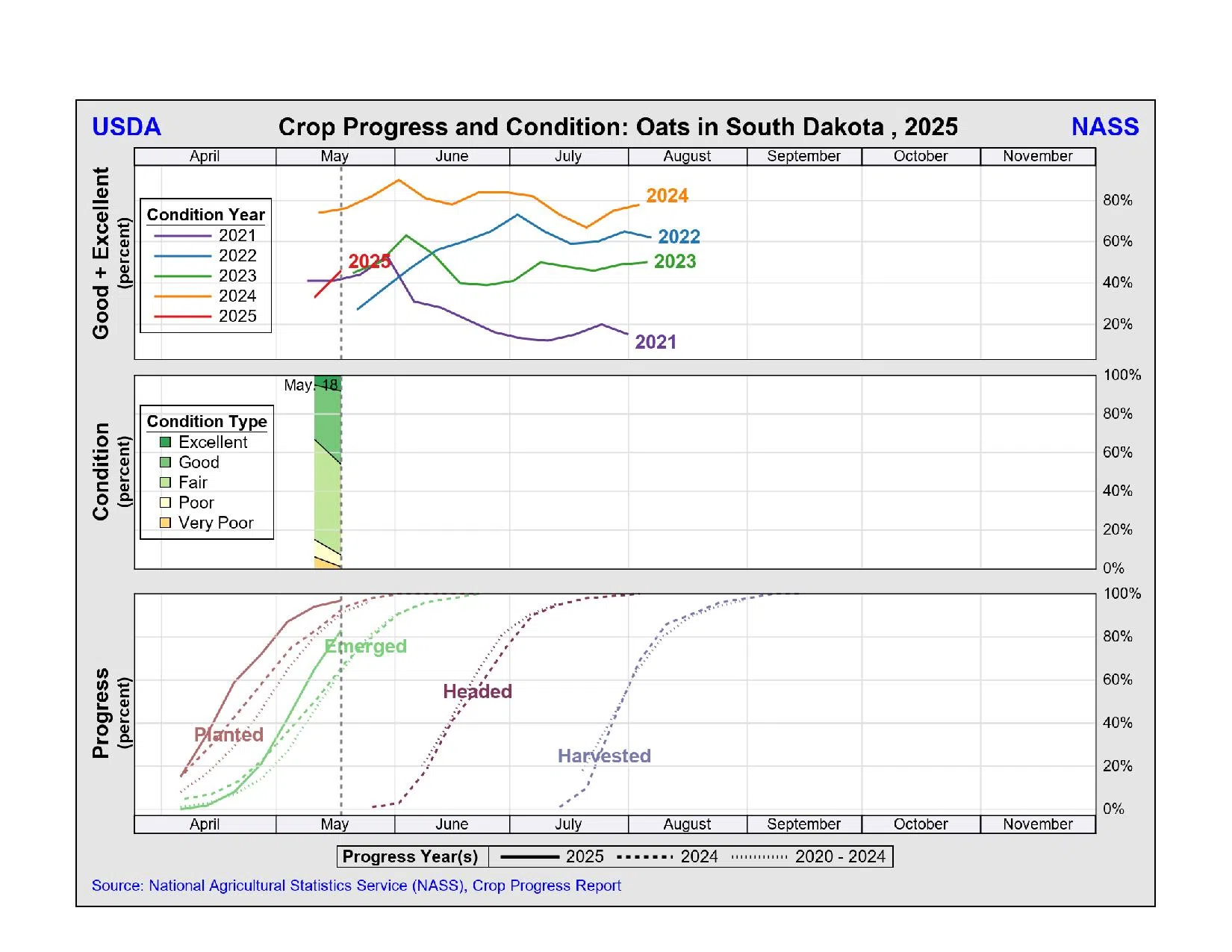Click the purple 2021 line in Condition Year legend

[x=183, y=236]
